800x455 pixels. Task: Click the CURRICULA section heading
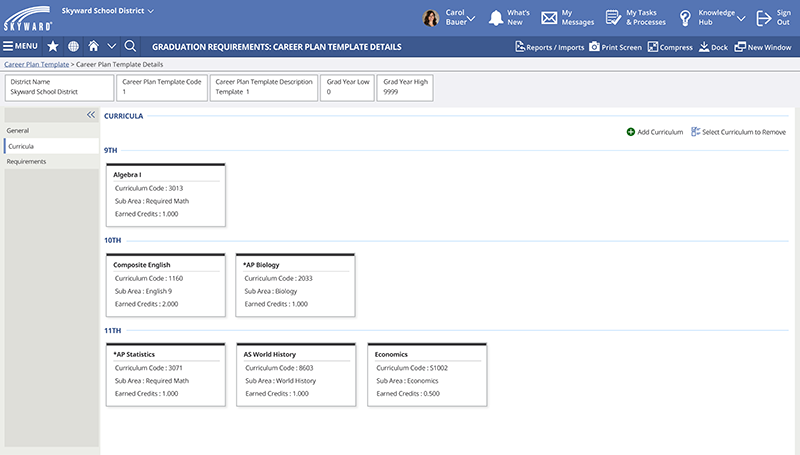(x=123, y=116)
